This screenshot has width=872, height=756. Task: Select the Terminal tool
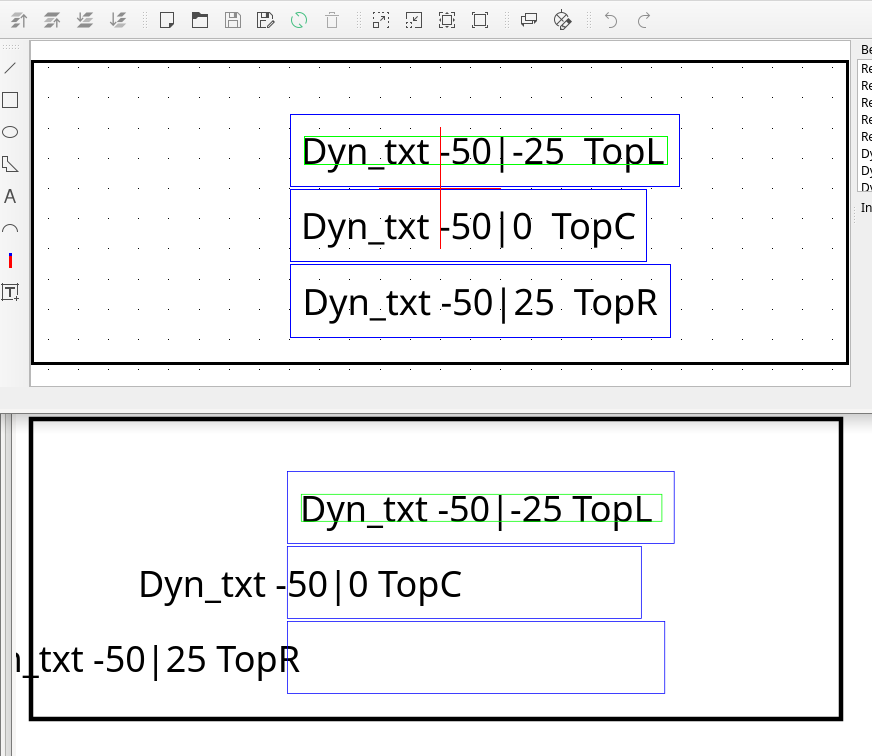[x=10, y=260]
